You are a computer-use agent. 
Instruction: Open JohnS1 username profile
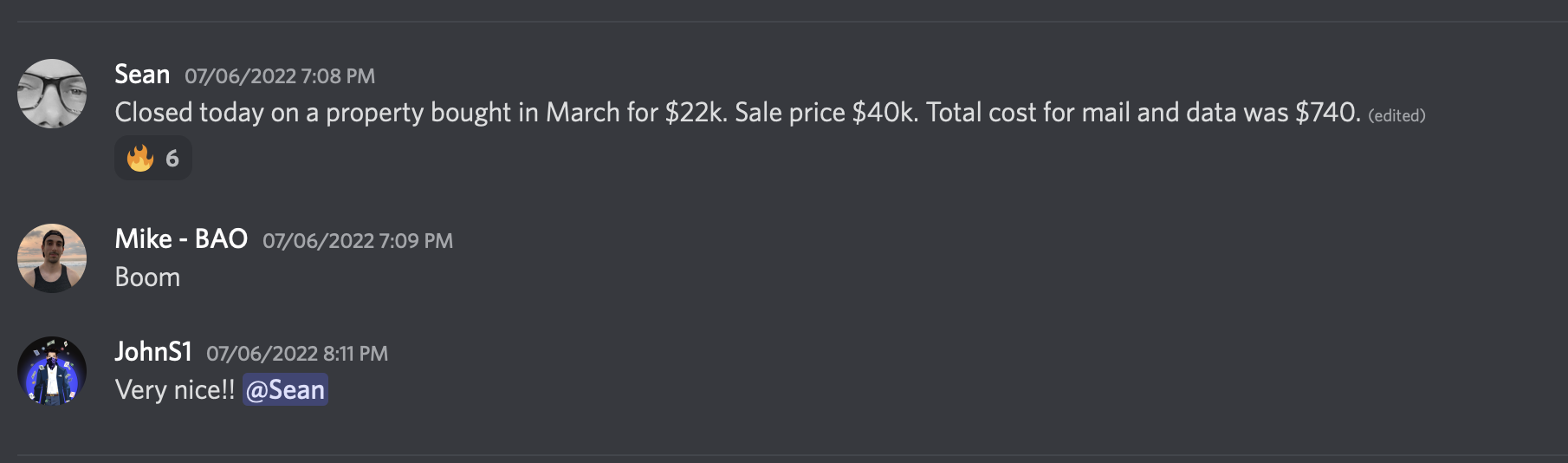[x=153, y=352]
